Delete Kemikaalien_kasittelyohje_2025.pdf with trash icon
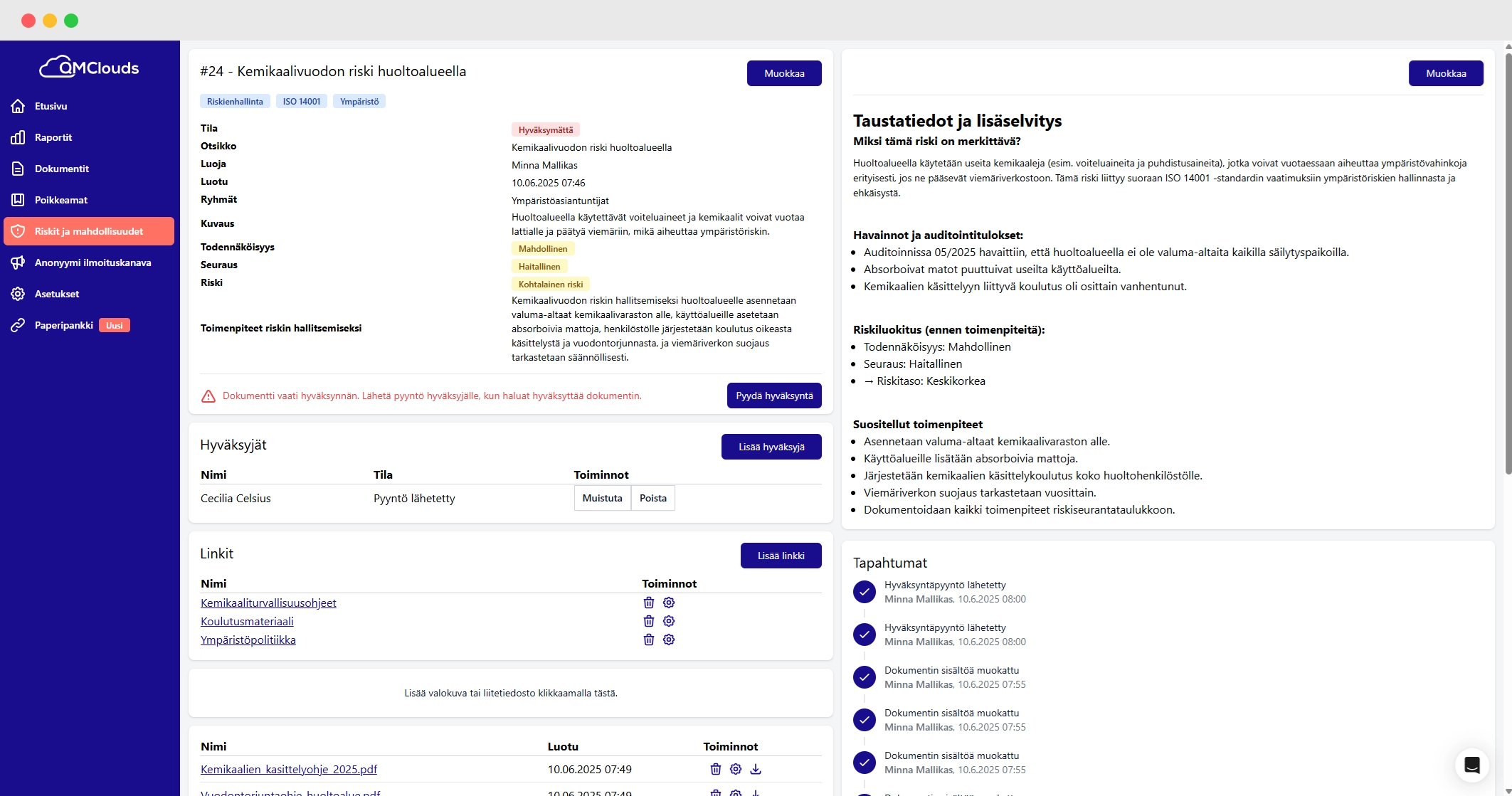The width and height of the screenshot is (1512, 796). 716,769
